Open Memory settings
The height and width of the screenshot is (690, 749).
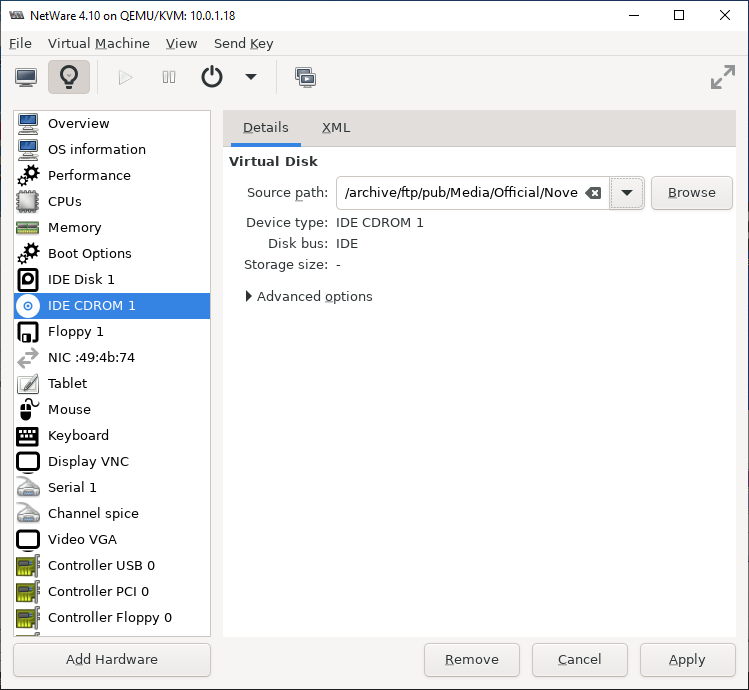pyautogui.click(x=112, y=227)
